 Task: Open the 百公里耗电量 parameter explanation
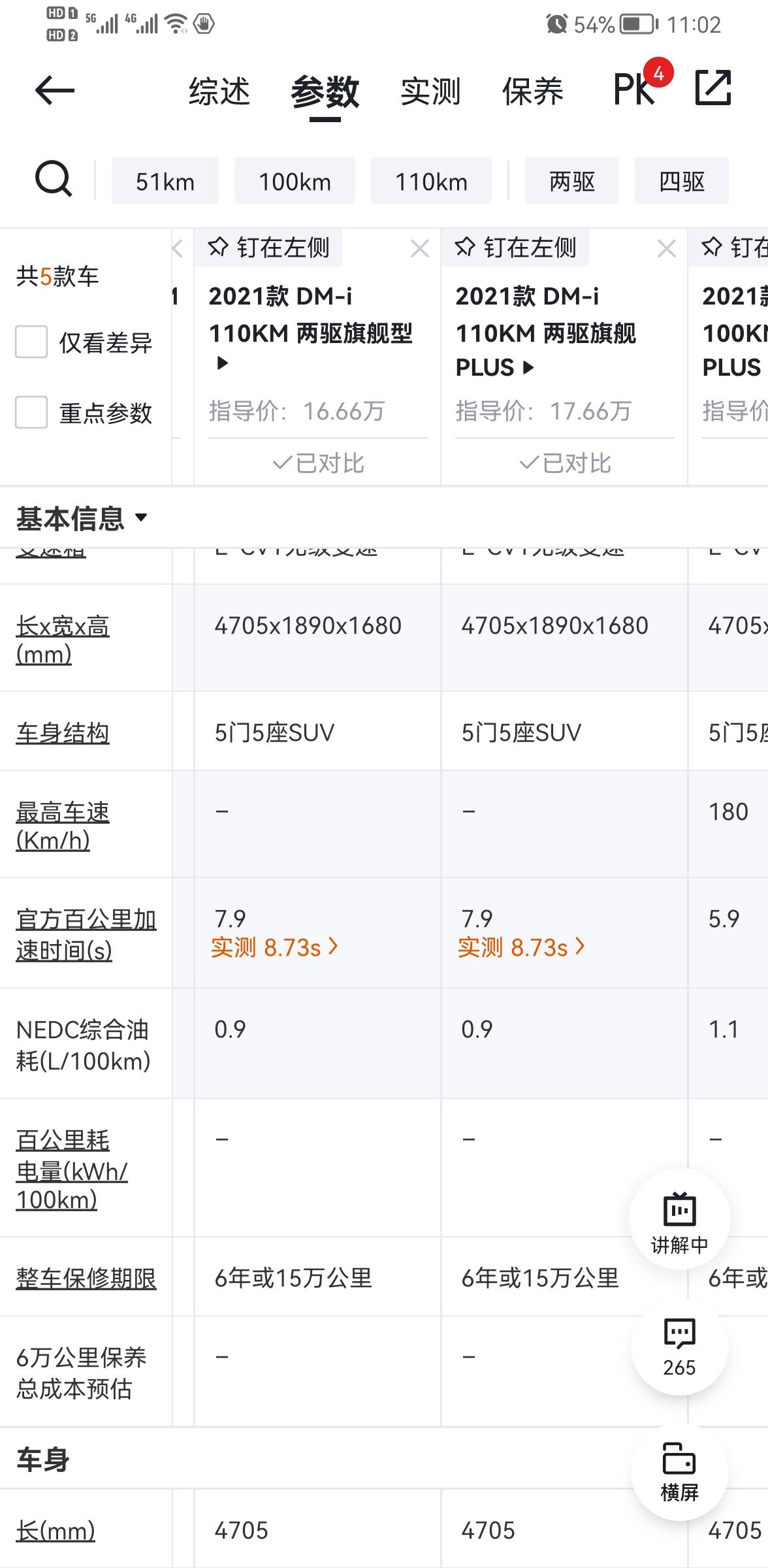point(72,1169)
